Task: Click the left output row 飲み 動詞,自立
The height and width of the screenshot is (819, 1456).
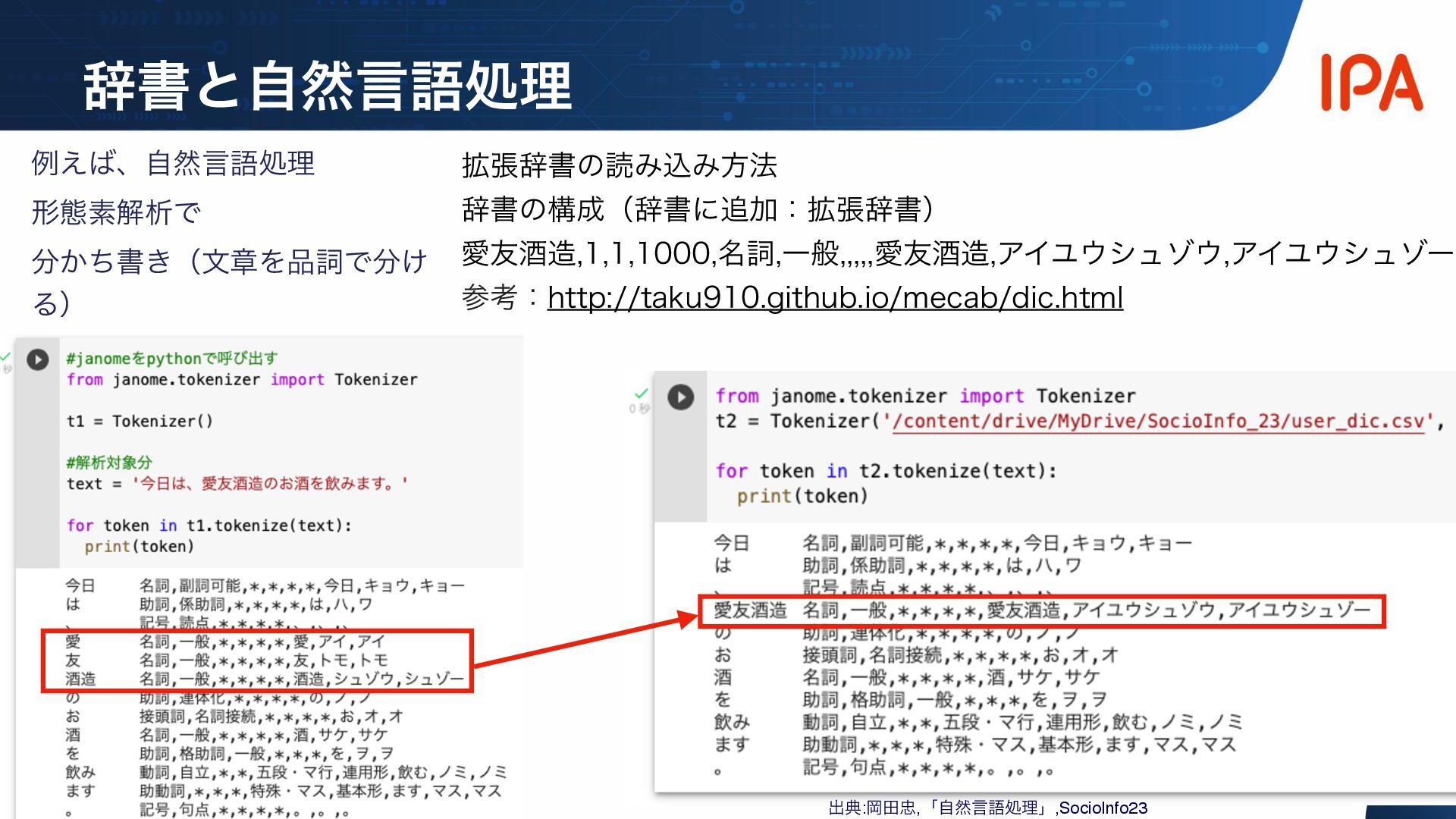Action: [x=286, y=772]
